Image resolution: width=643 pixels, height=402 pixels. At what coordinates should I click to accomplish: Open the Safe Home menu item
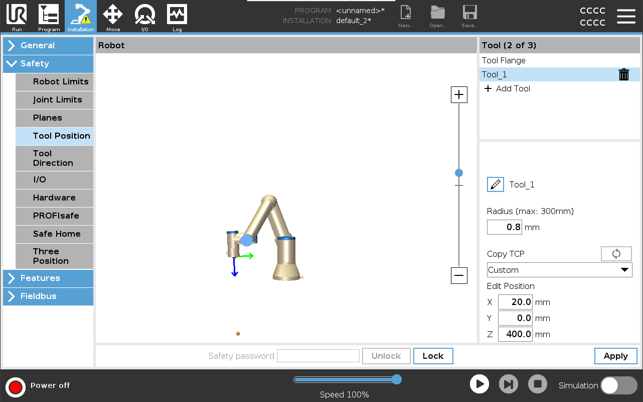point(57,234)
